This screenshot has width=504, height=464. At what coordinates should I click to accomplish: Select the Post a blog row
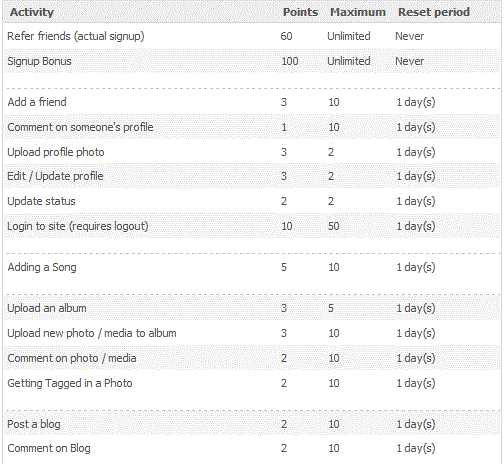pyautogui.click(x=252, y=424)
